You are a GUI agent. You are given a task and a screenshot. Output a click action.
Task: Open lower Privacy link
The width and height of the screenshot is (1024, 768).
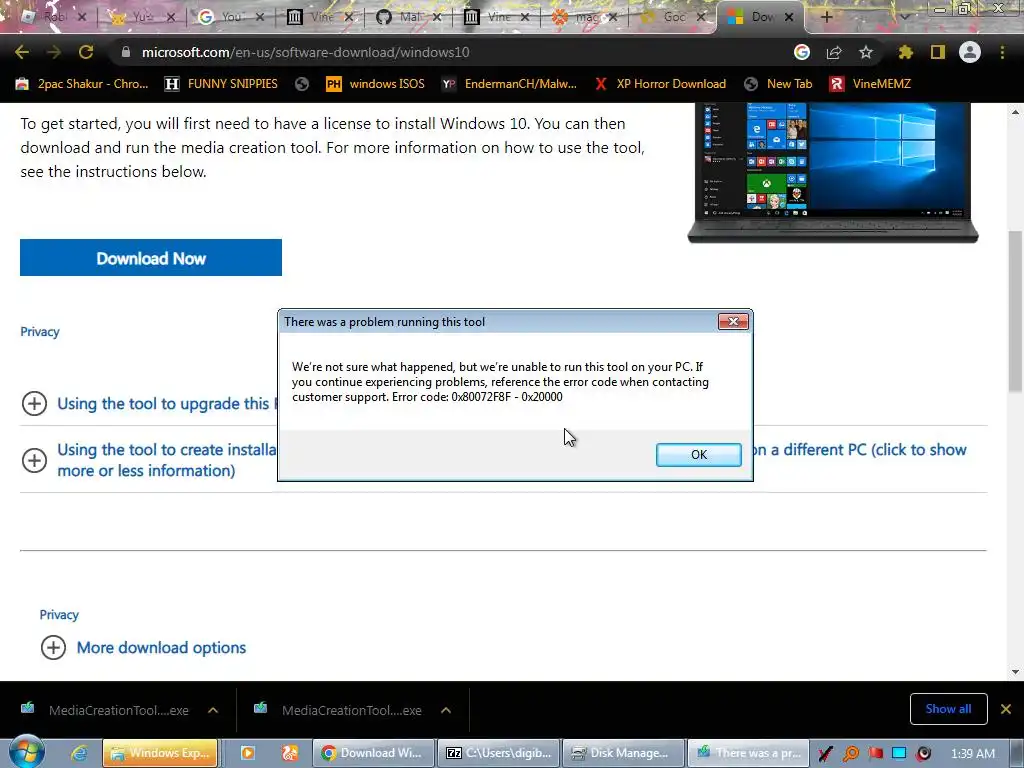tap(59, 615)
